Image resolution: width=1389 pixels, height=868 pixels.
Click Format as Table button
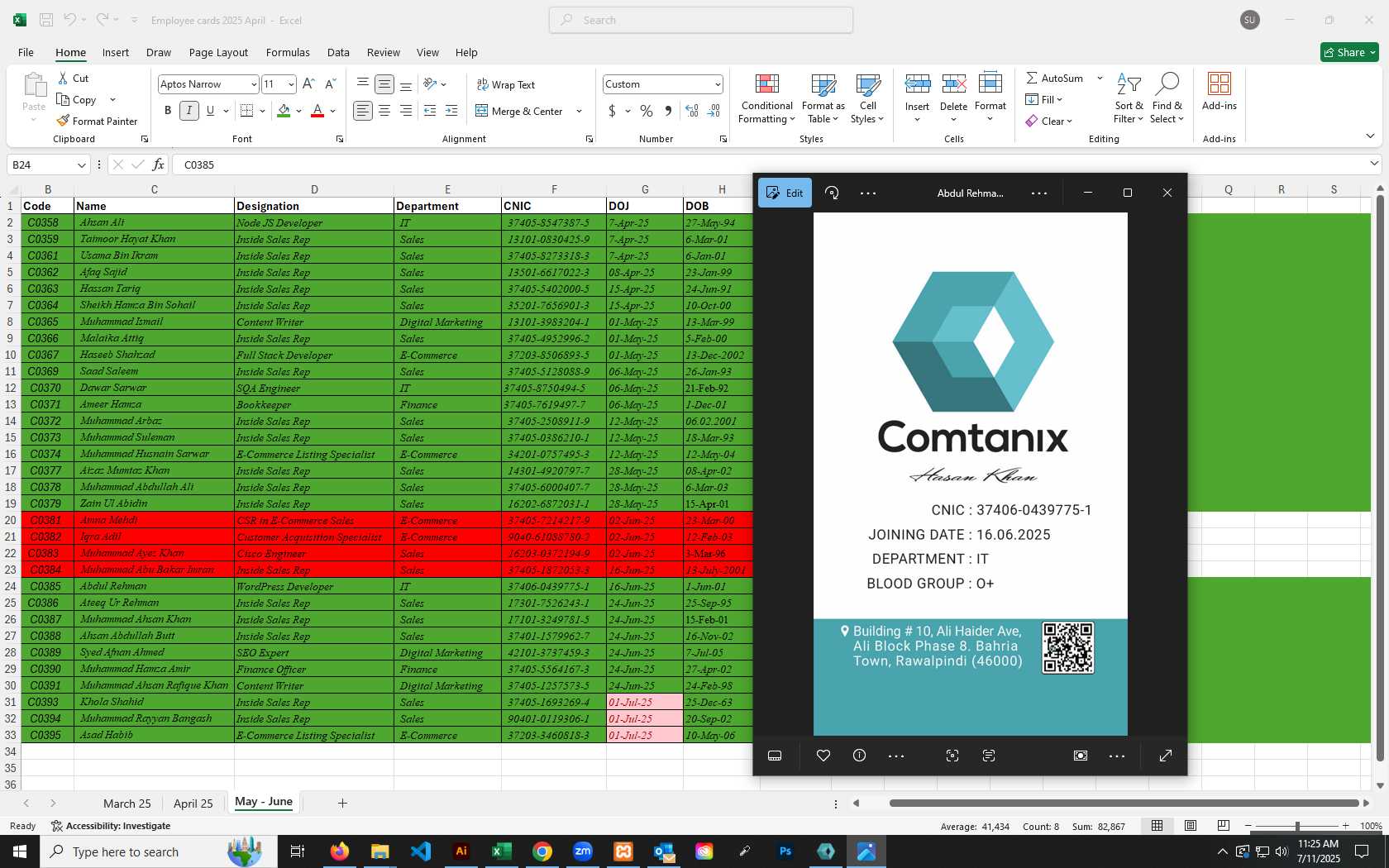(823, 98)
